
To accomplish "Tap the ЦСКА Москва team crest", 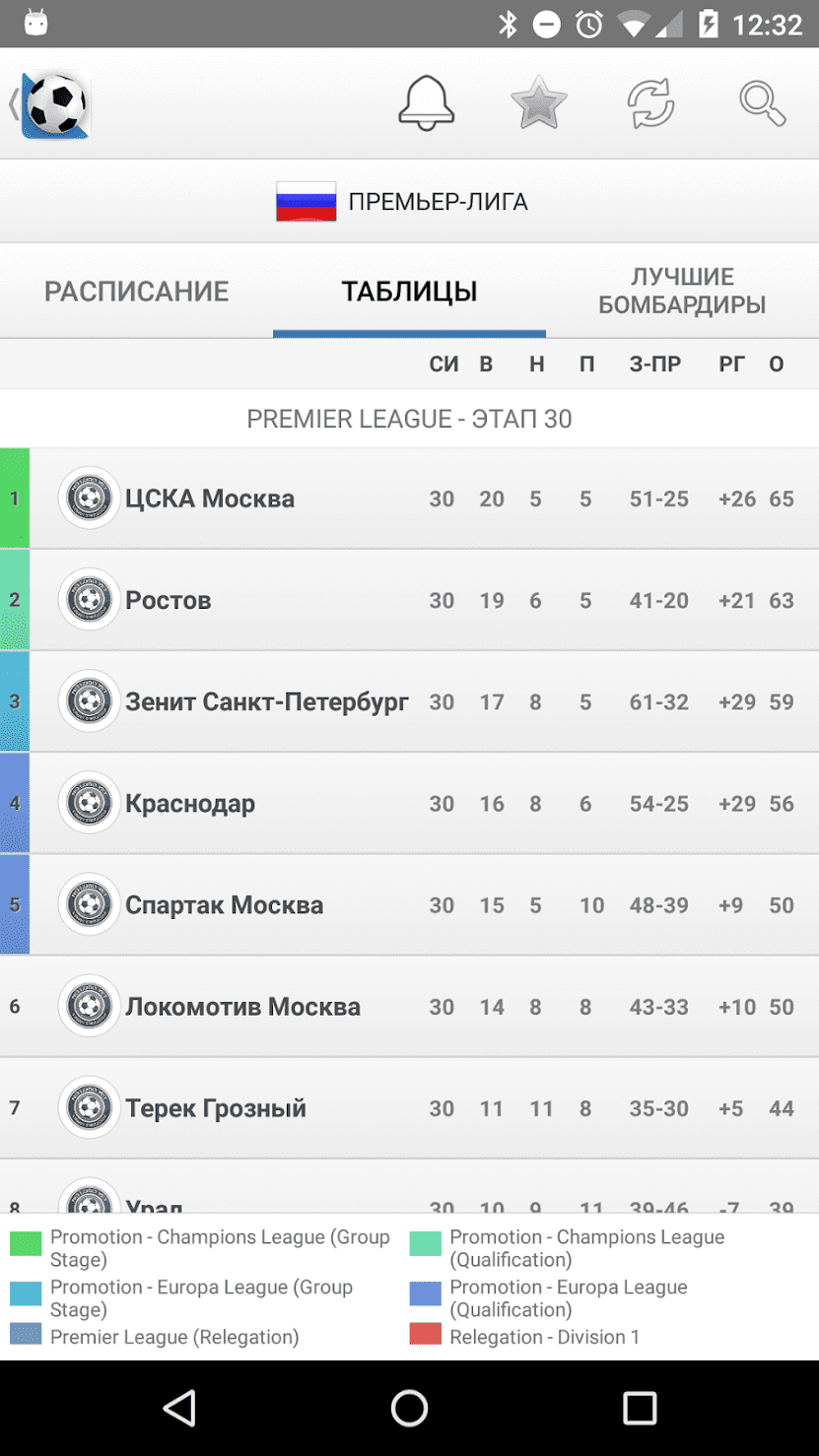I will [89, 498].
